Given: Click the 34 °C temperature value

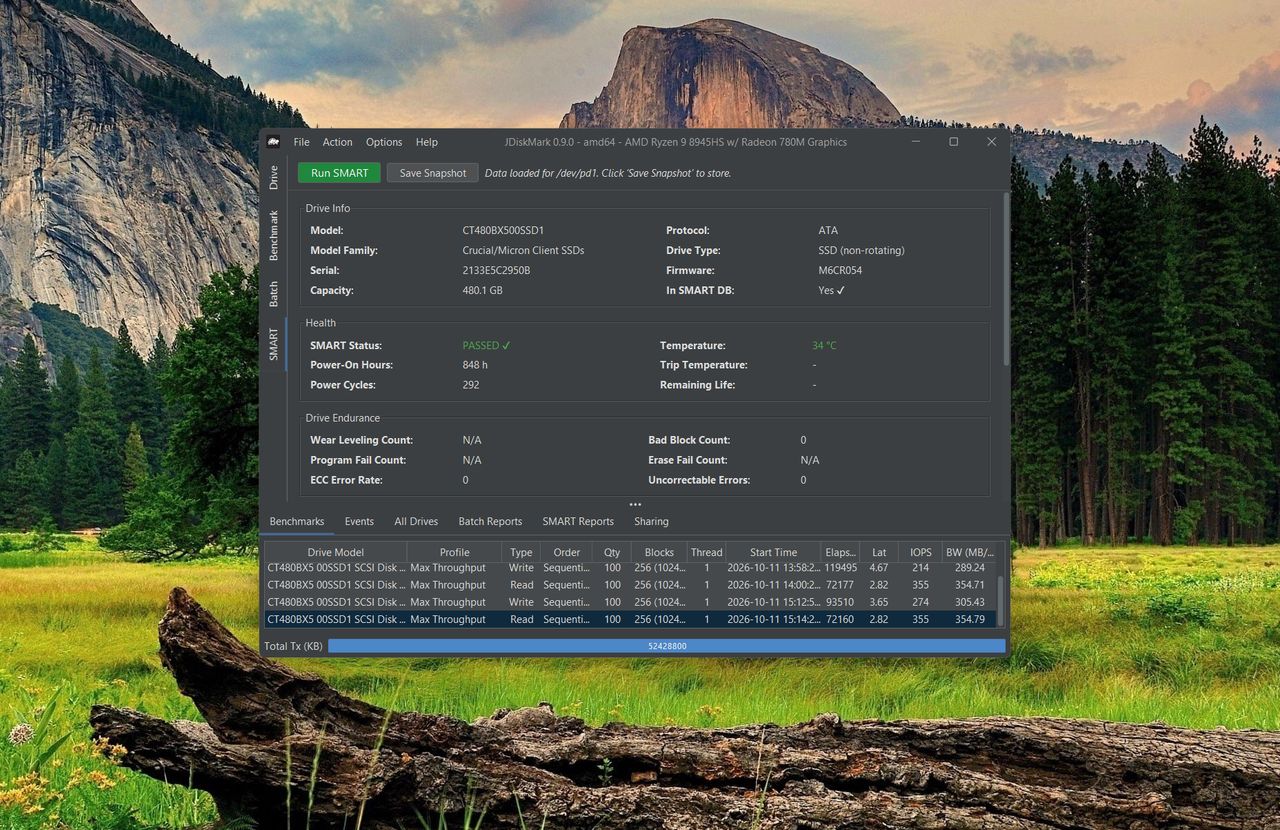Looking at the screenshot, I should pyautogui.click(x=824, y=345).
